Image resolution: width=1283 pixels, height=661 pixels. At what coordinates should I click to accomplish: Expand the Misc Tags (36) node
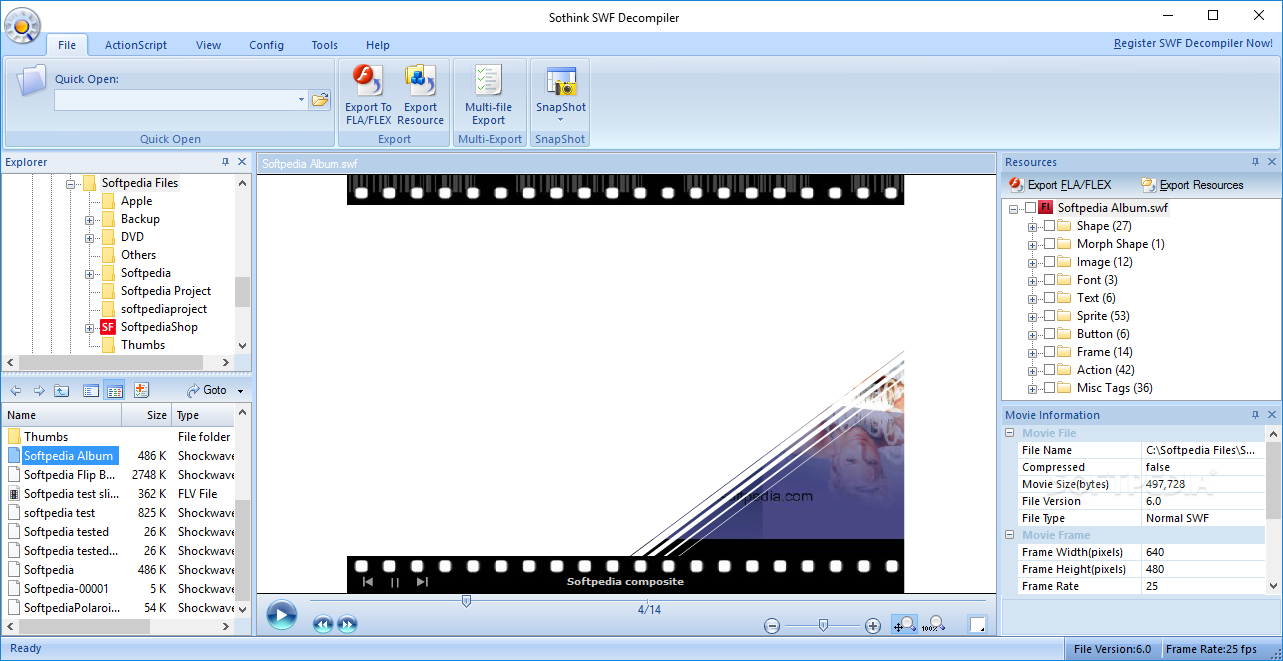(x=1033, y=388)
